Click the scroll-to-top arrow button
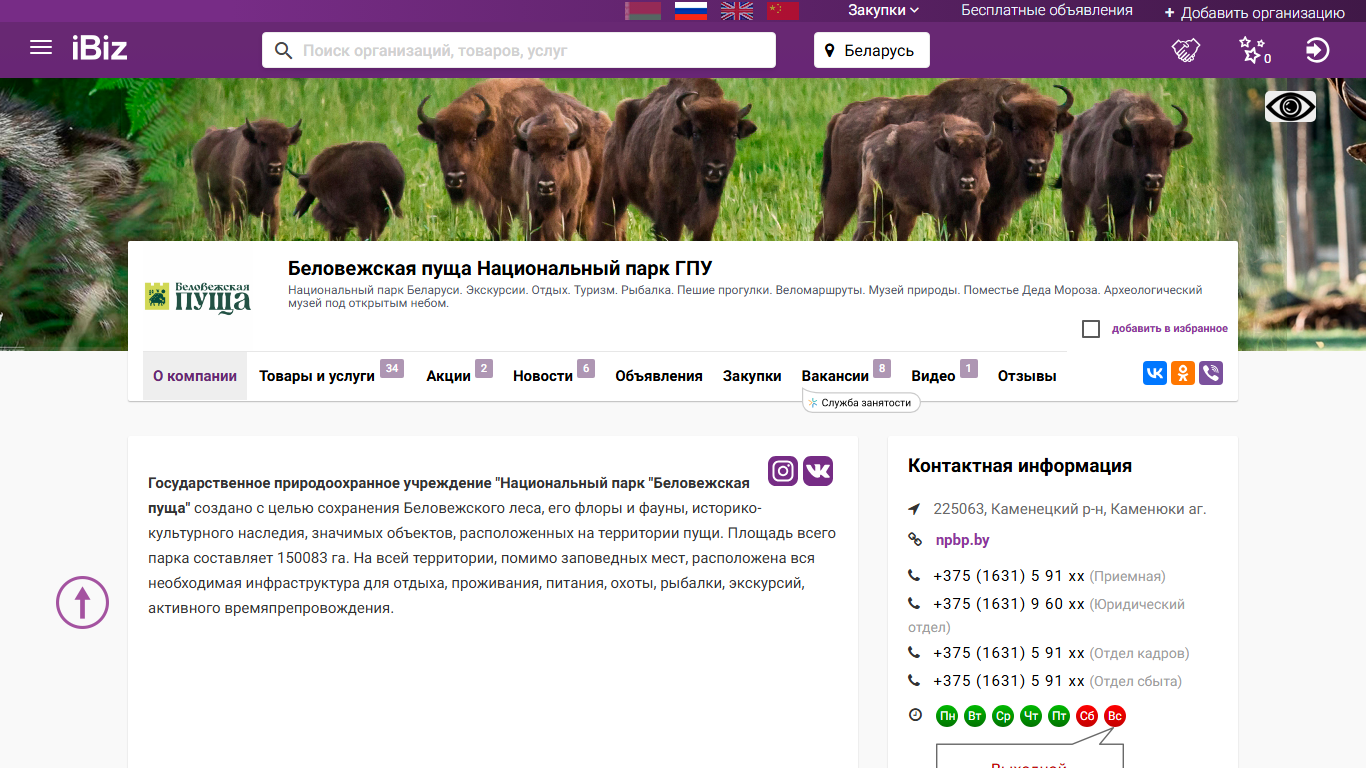 (82, 602)
